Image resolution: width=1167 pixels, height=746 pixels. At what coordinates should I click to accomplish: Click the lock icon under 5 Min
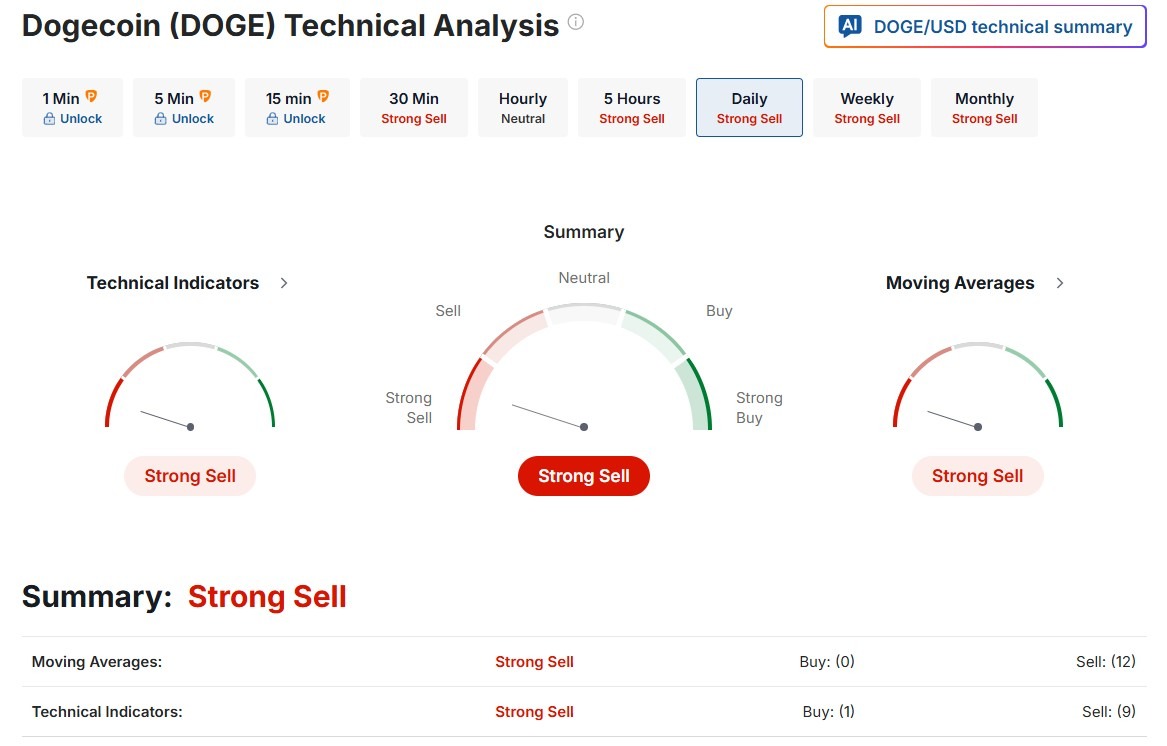[x=161, y=119]
